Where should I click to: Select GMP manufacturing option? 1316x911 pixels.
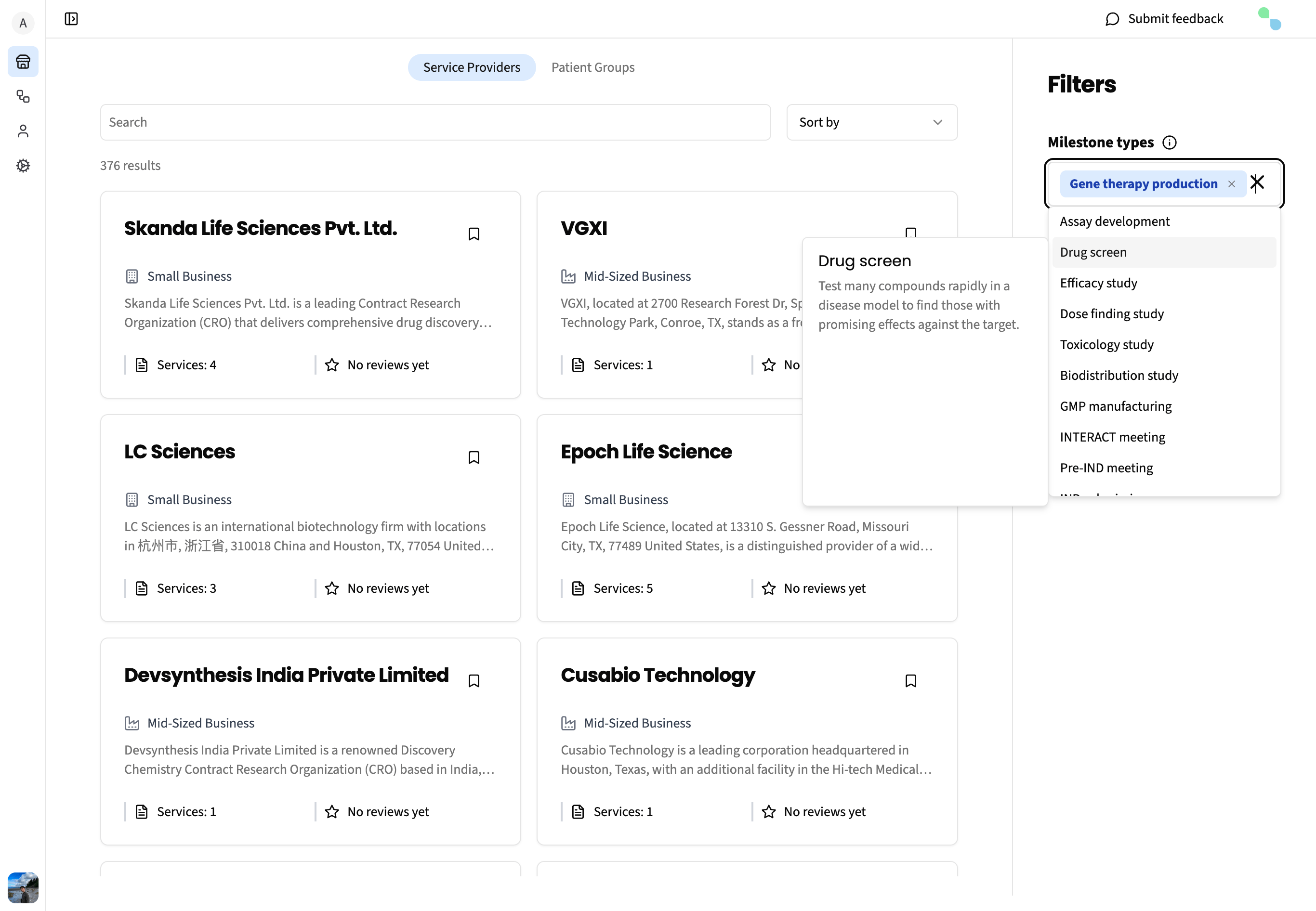(x=1164, y=406)
